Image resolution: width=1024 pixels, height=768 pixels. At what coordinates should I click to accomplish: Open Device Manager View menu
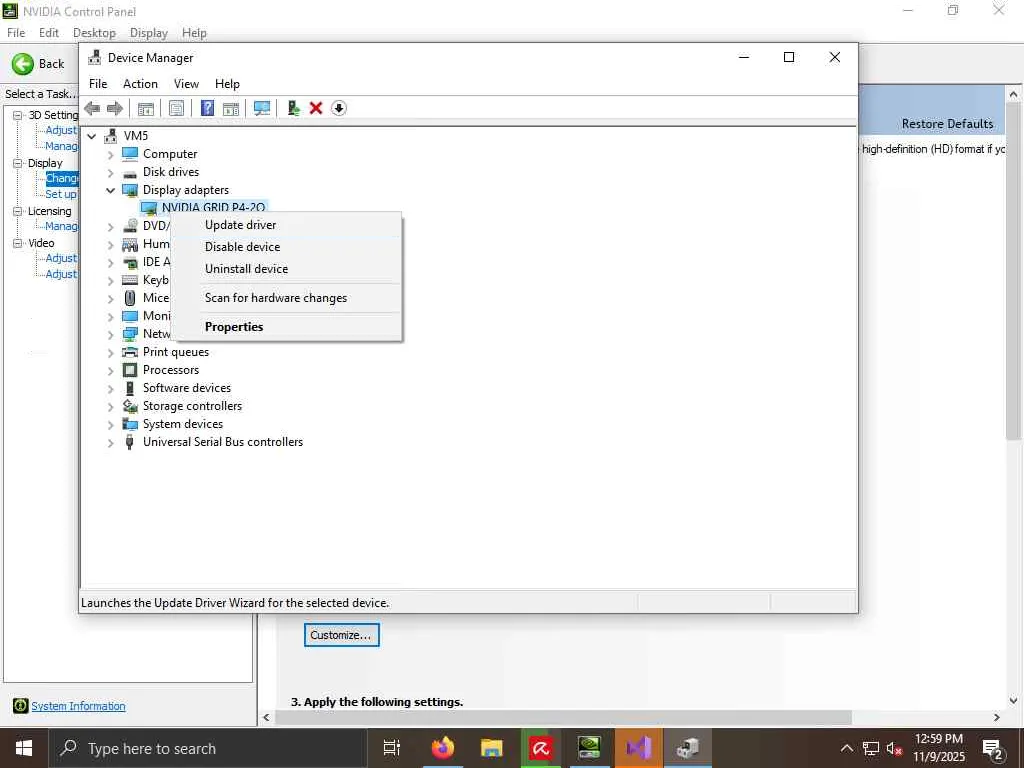tap(186, 84)
